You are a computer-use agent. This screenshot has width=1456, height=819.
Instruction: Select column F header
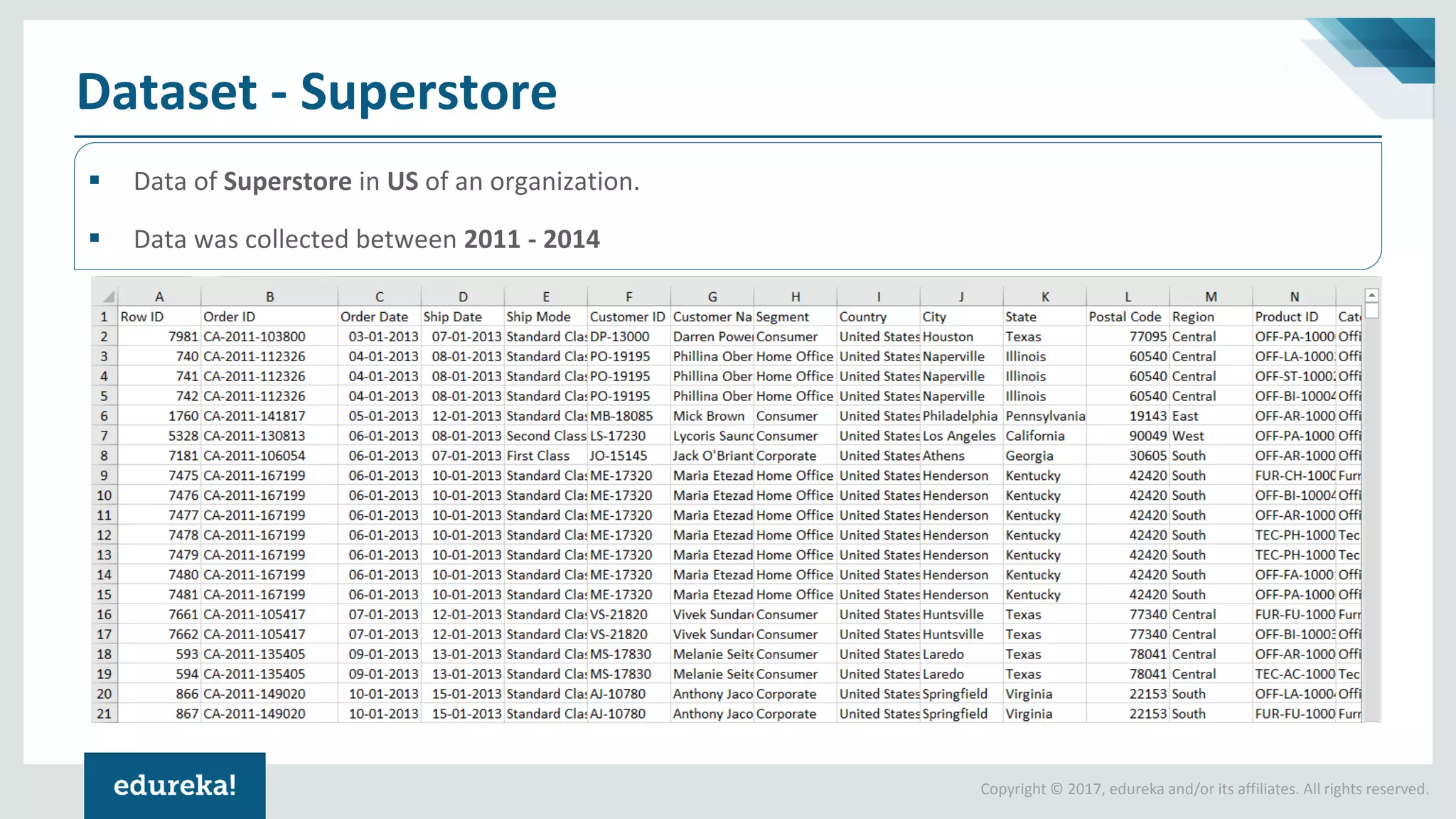pyautogui.click(x=629, y=296)
